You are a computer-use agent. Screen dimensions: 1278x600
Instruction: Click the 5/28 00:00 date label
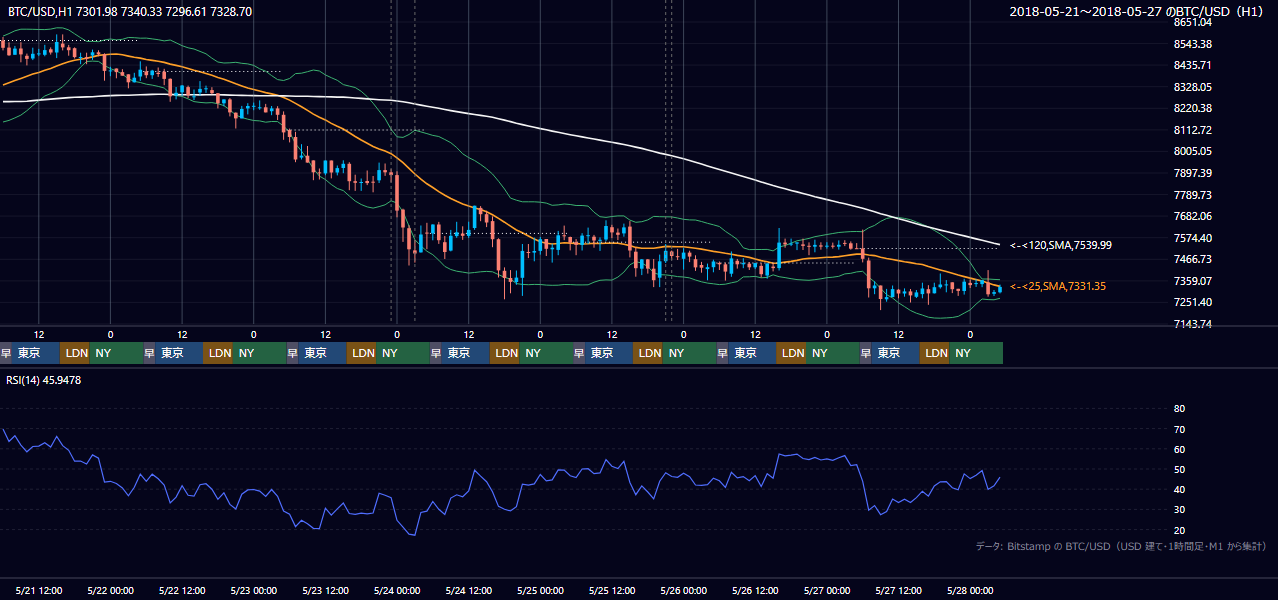[970, 591]
